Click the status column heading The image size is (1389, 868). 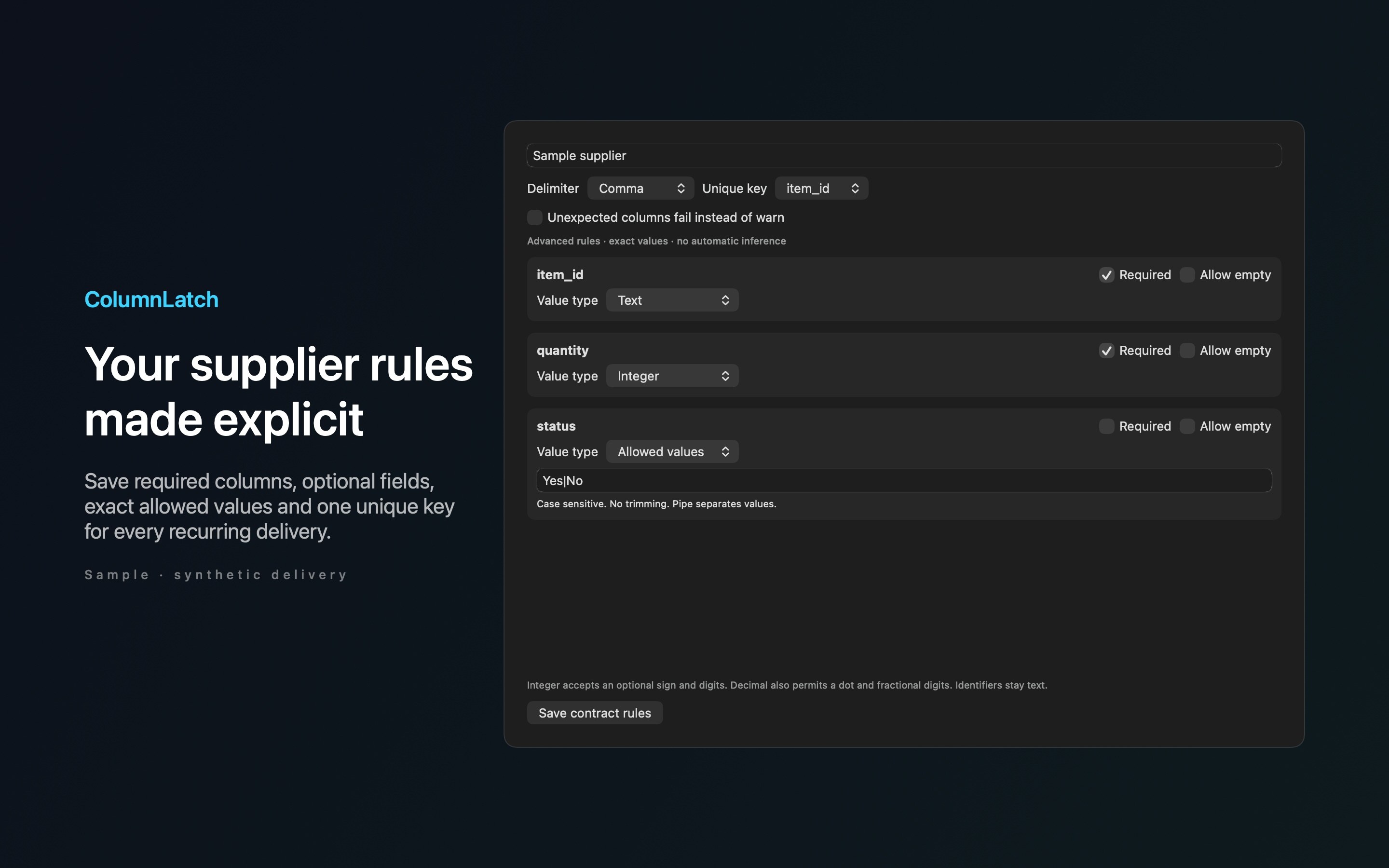(x=556, y=427)
